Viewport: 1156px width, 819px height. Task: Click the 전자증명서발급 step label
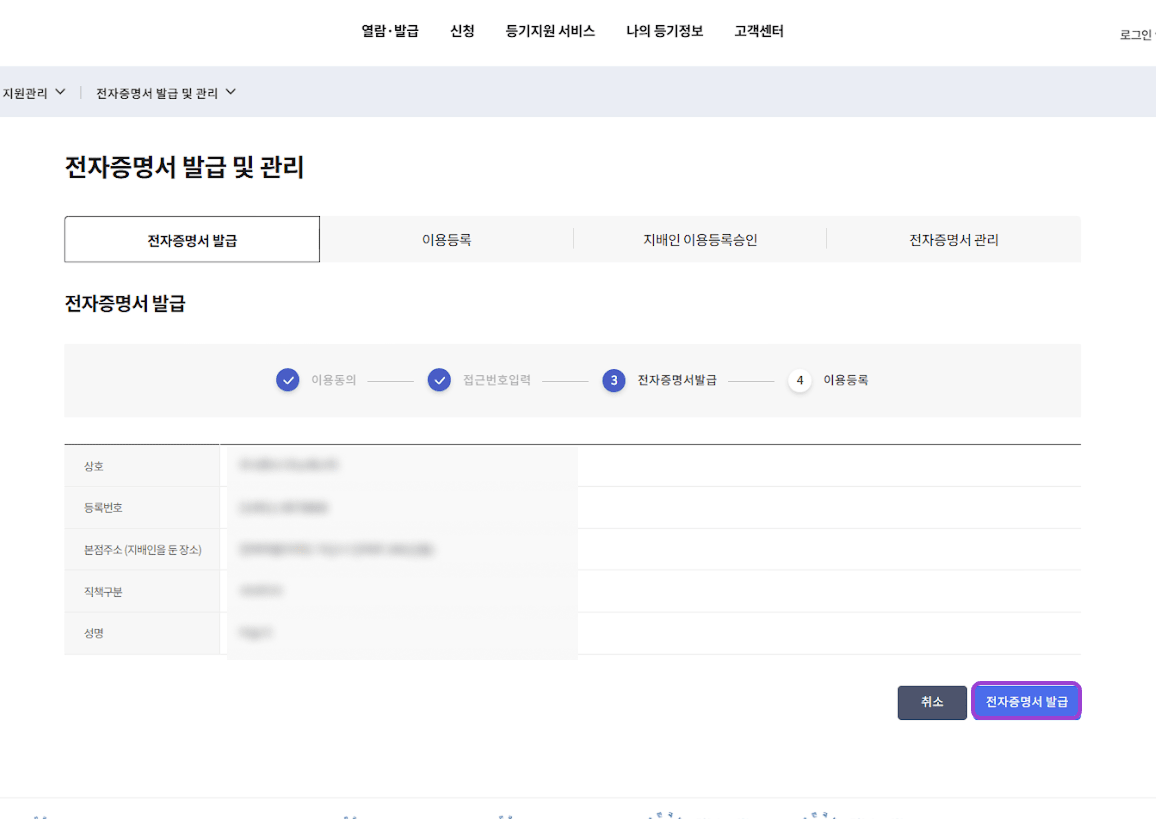677,380
